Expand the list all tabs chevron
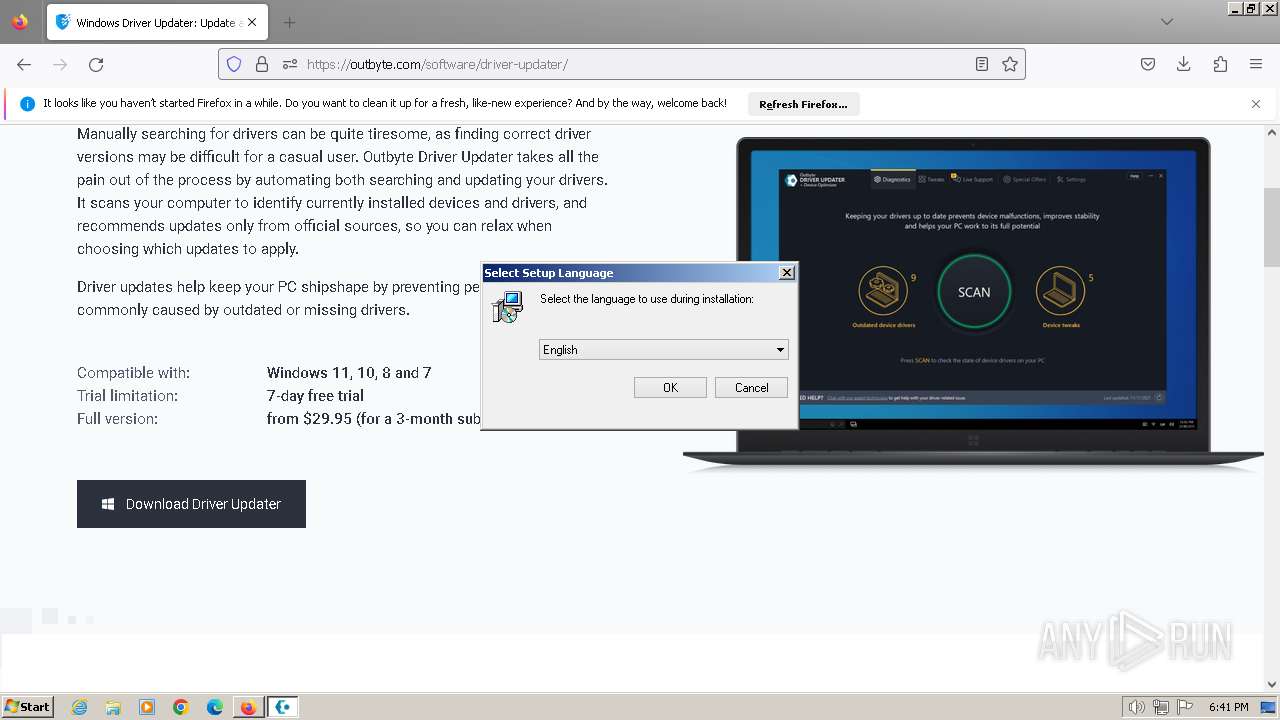 tap(1167, 22)
